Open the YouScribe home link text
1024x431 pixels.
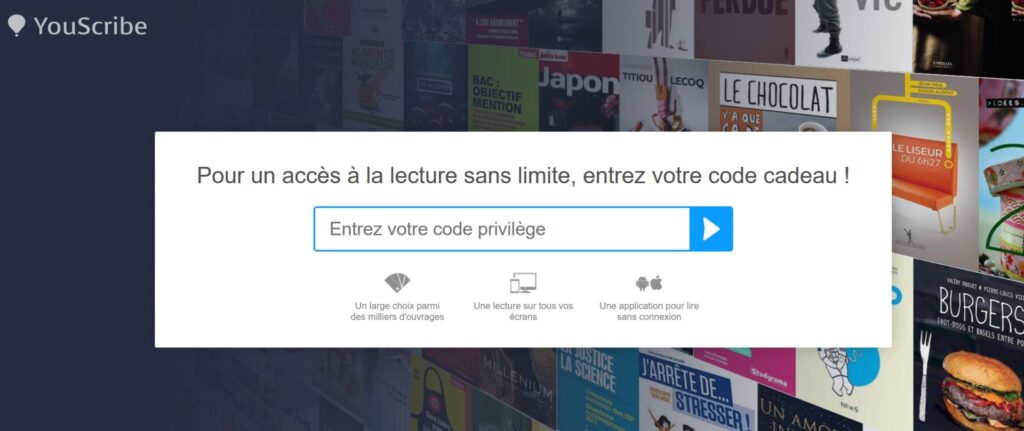tap(90, 26)
